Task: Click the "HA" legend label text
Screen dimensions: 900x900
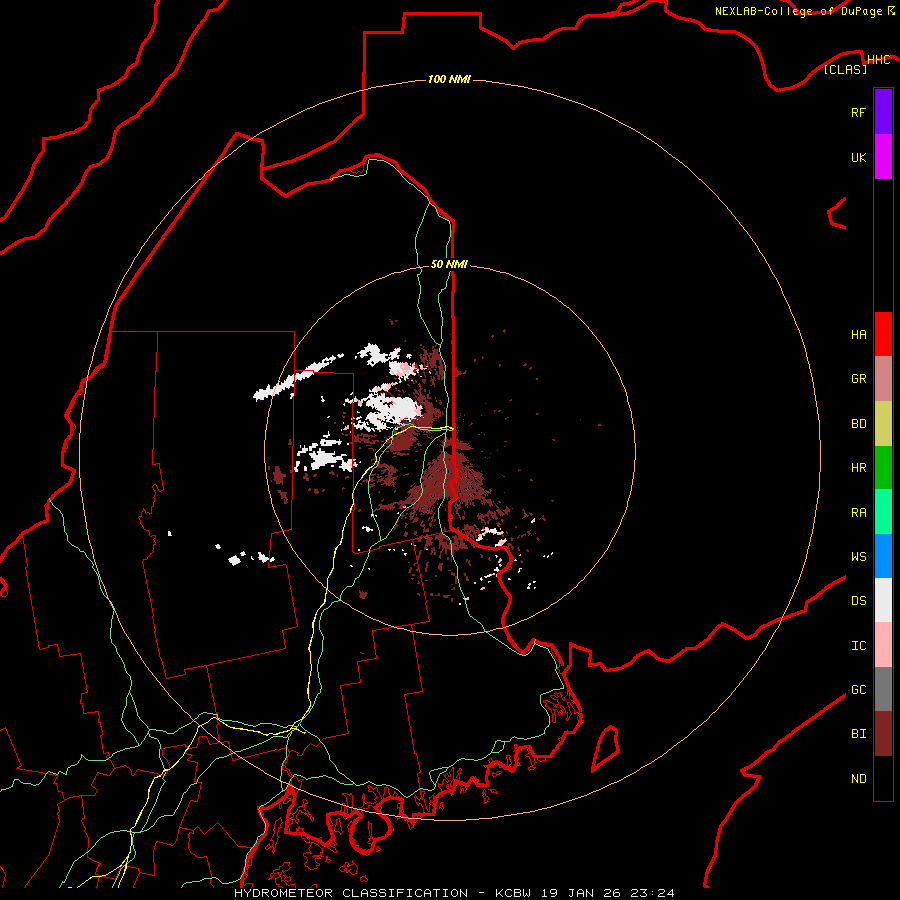Action: 858,334
